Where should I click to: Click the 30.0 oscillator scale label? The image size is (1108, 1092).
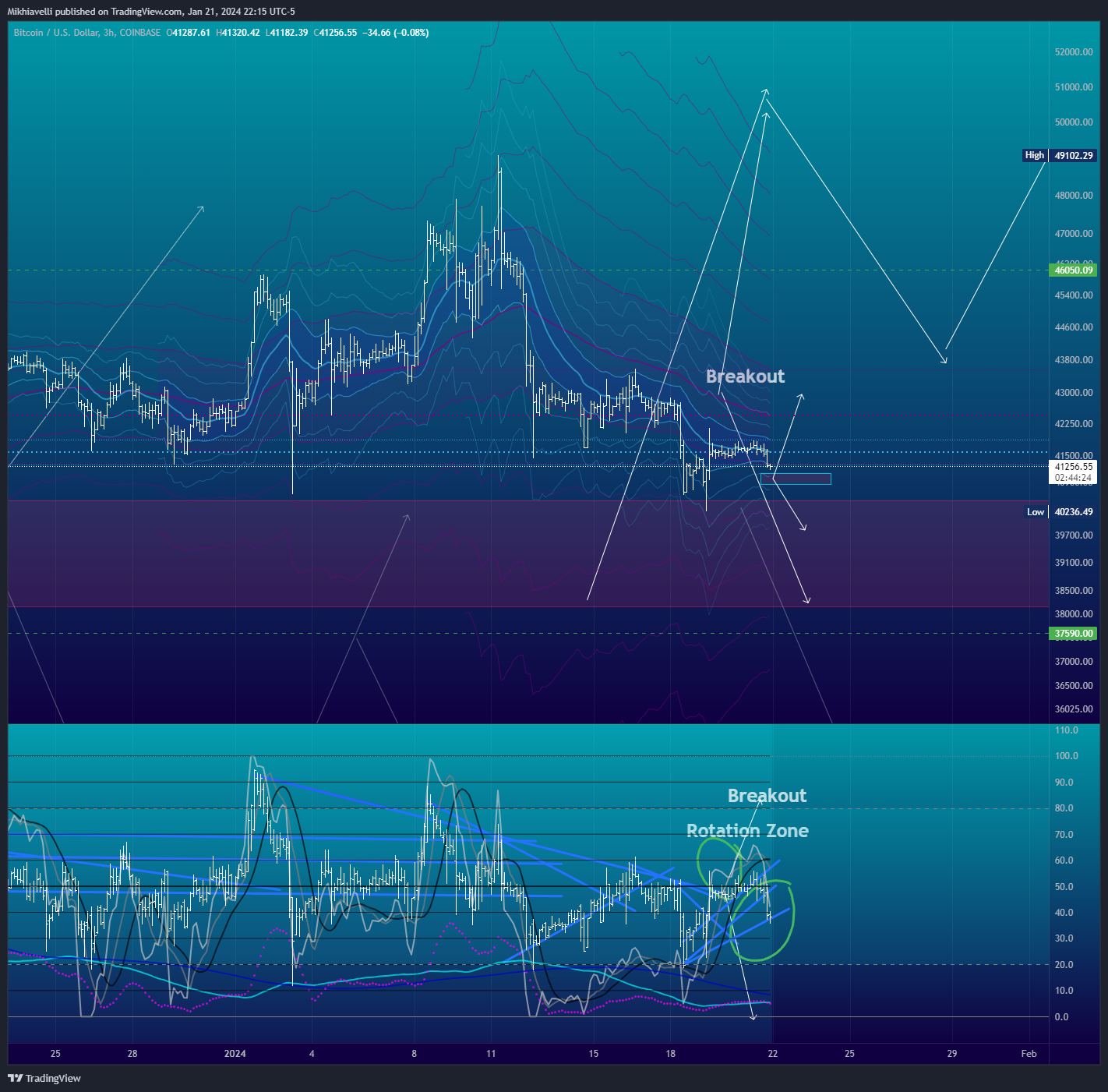pos(1064,938)
